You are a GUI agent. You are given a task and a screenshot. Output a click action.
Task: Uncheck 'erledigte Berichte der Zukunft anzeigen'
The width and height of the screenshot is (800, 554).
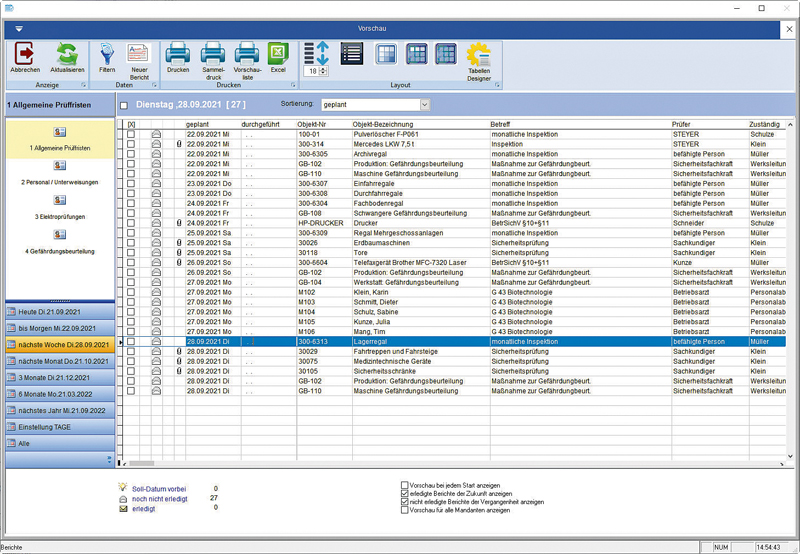tap(404, 493)
